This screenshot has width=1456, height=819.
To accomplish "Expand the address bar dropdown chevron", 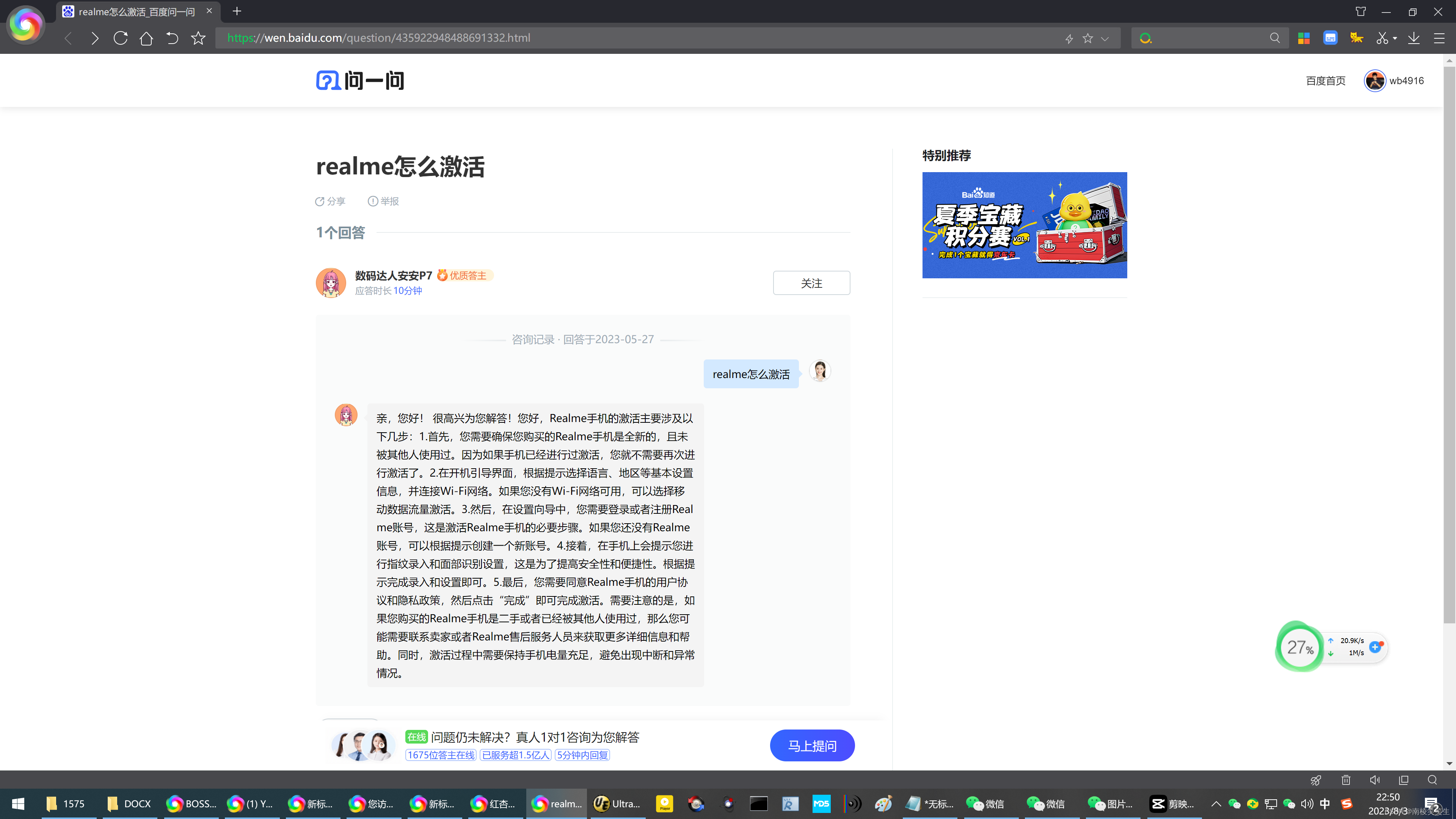I will pyautogui.click(x=1105, y=38).
